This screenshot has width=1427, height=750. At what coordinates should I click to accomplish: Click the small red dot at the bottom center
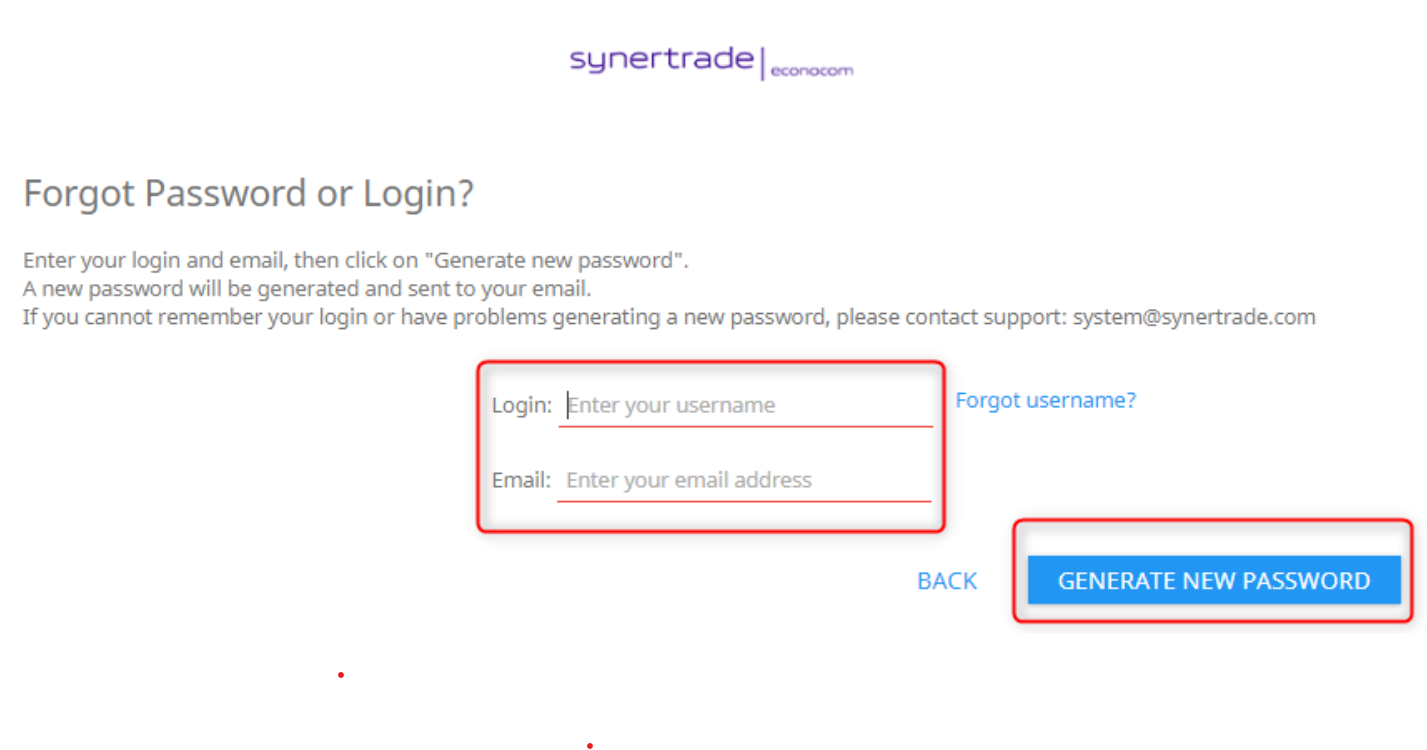click(x=590, y=745)
